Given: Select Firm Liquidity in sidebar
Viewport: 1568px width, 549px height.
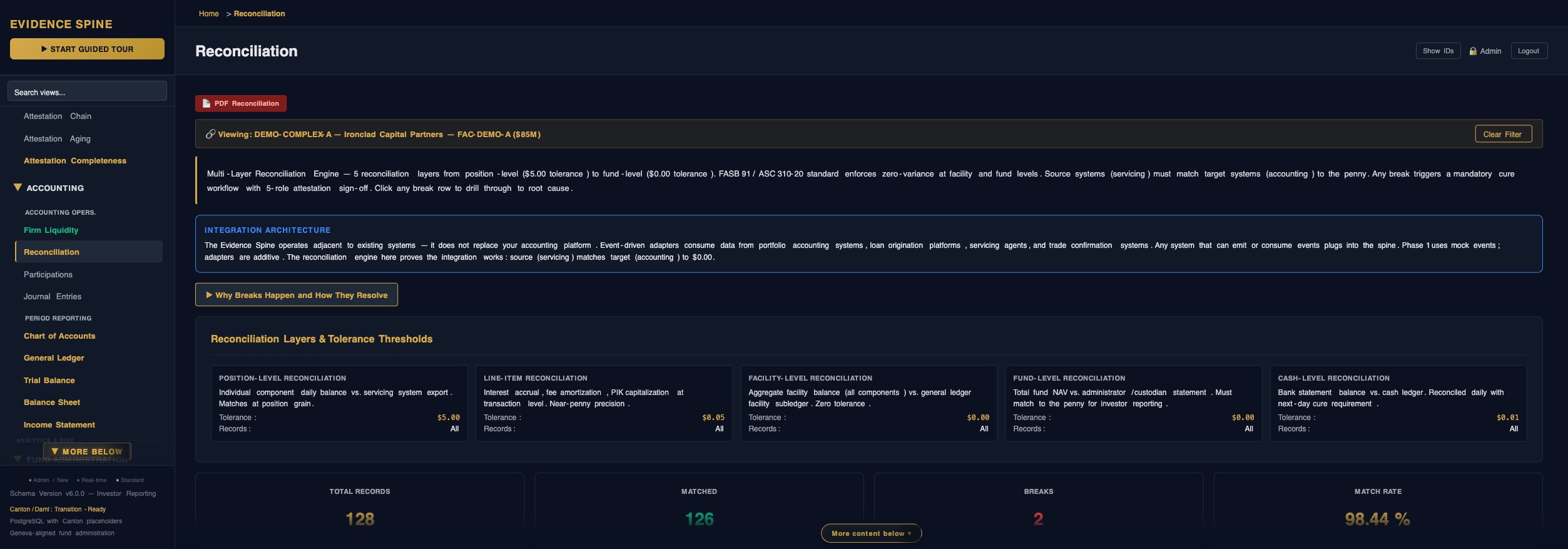Looking at the screenshot, I should tap(51, 230).
